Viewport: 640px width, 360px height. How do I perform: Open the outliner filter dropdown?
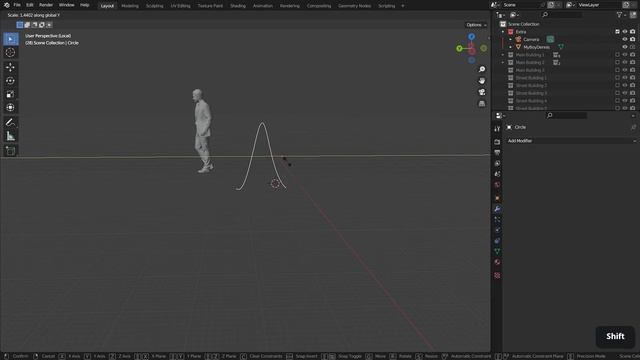coord(621,15)
